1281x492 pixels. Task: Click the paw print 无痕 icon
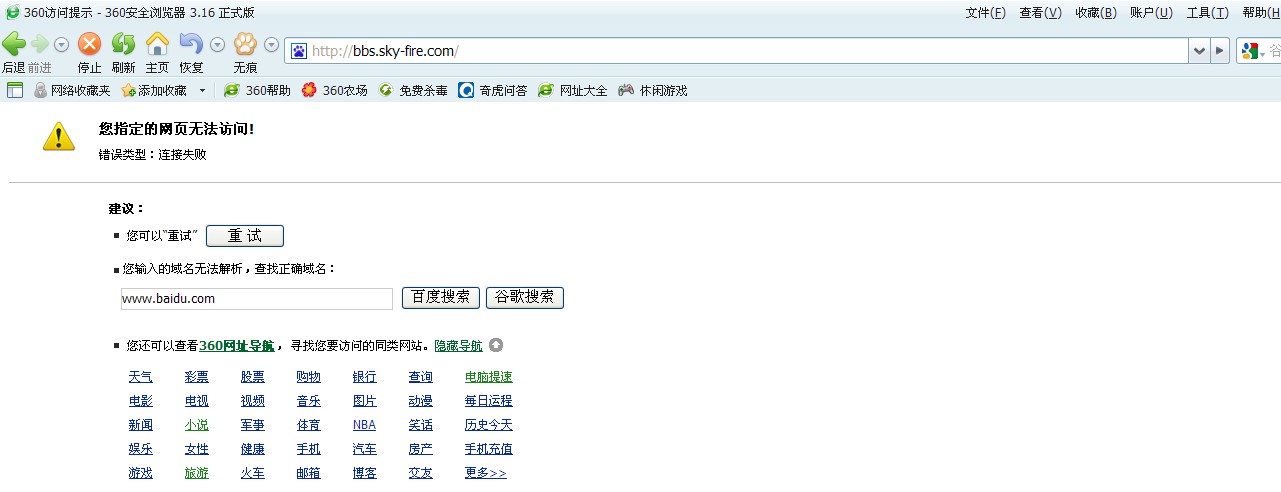point(245,44)
